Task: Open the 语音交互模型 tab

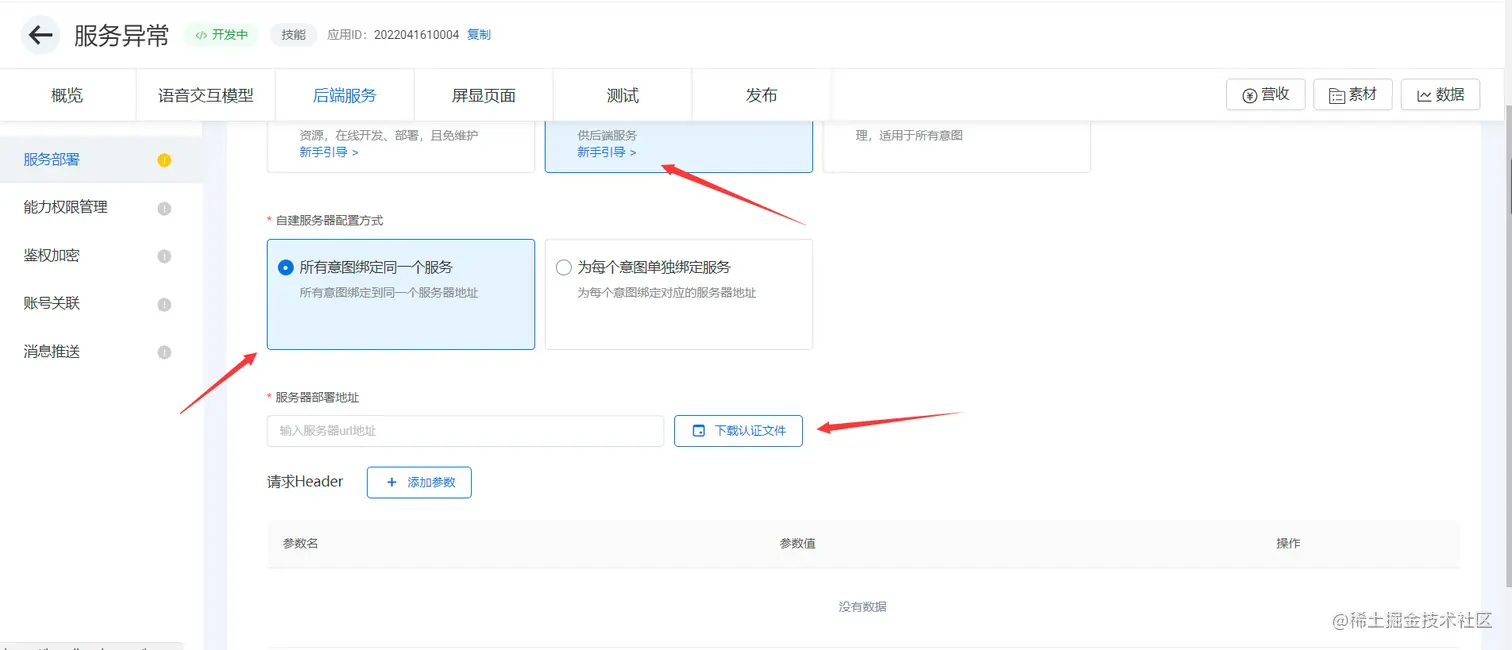Action: [x=206, y=95]
